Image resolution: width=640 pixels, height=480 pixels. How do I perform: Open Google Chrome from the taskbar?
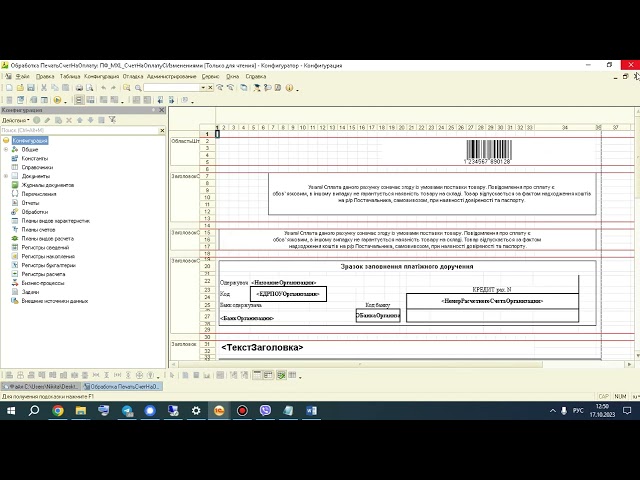coord(58,411)
